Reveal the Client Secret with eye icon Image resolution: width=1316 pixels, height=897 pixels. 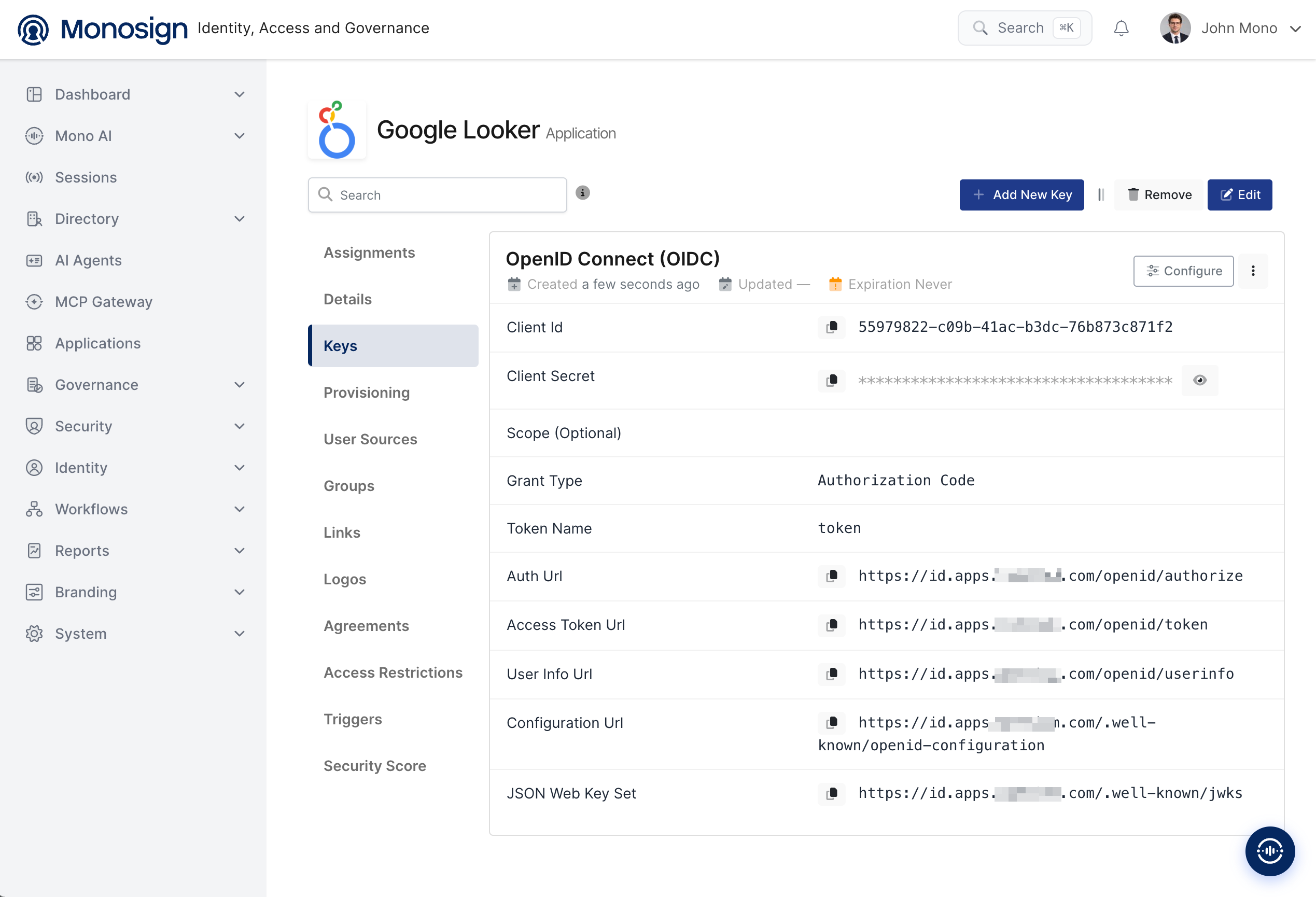coord(1199,380)
